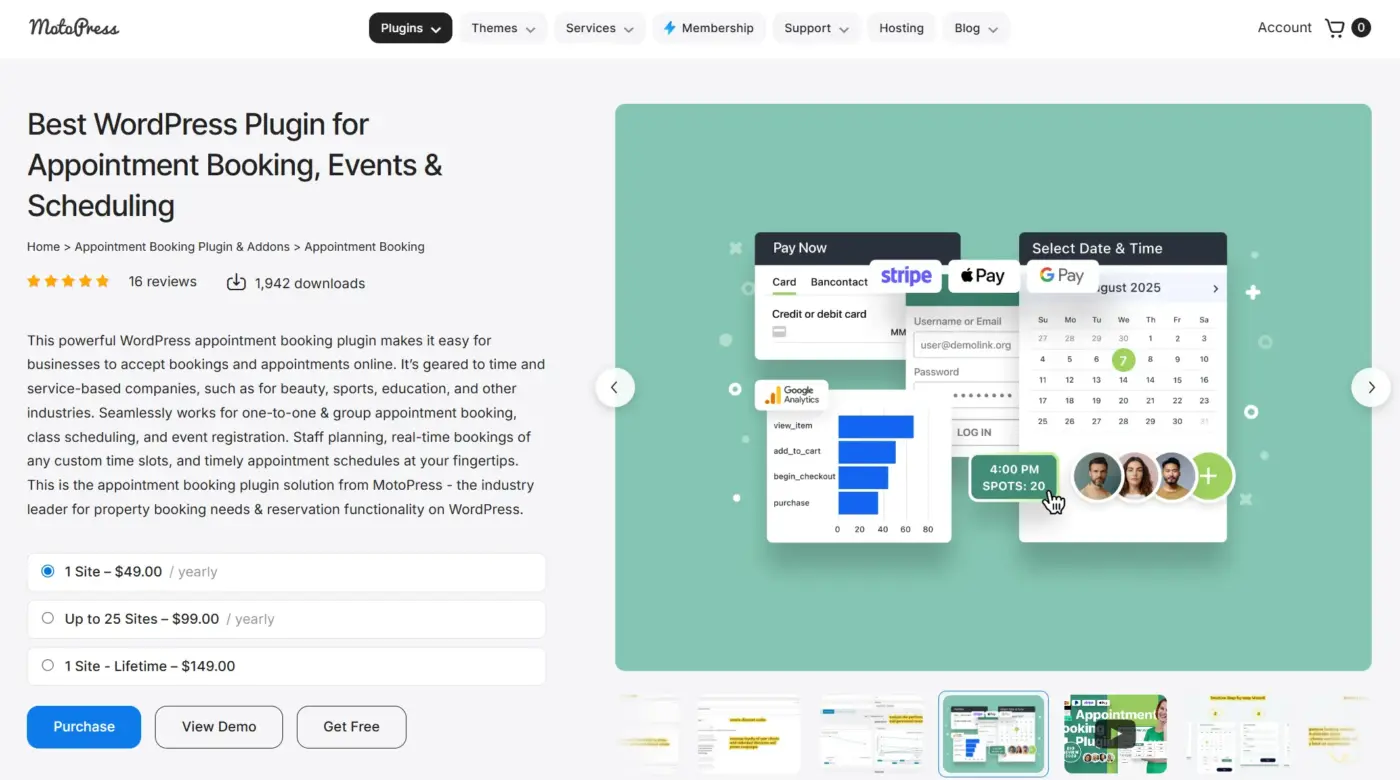
Task: Go to next slide arrow
Action: [x=1371, y=387]
